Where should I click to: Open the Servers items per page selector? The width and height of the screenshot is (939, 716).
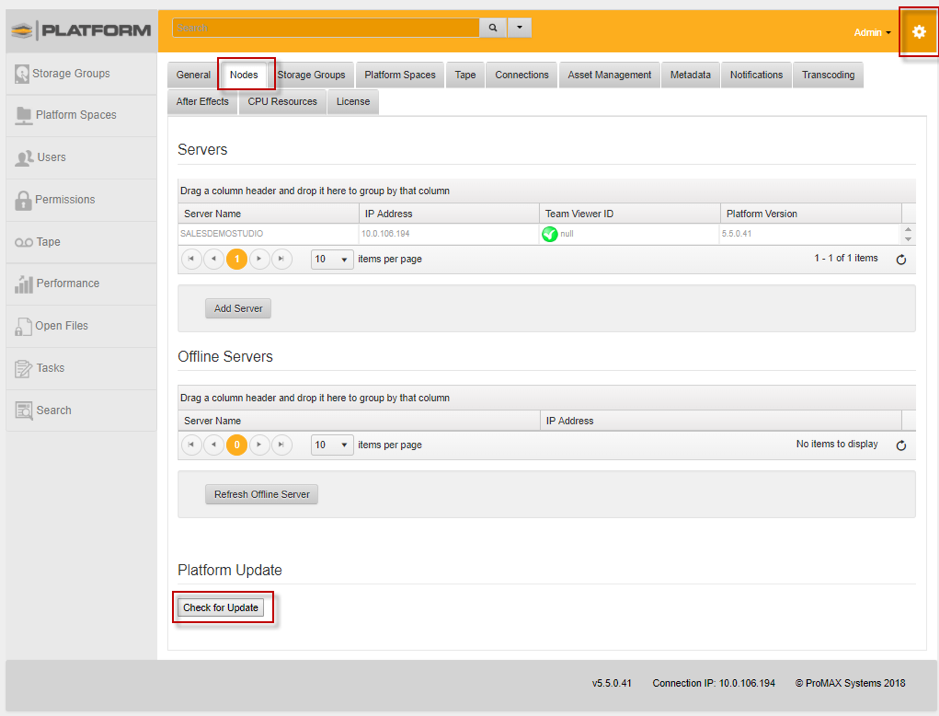331,259
